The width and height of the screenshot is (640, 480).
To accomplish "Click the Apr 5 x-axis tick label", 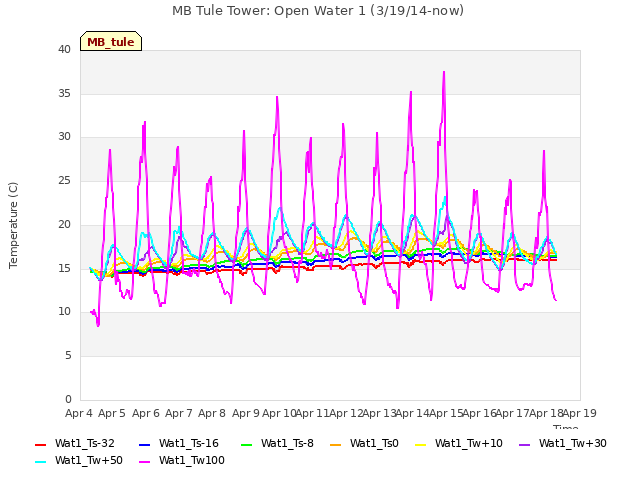I will coord(112,413).
